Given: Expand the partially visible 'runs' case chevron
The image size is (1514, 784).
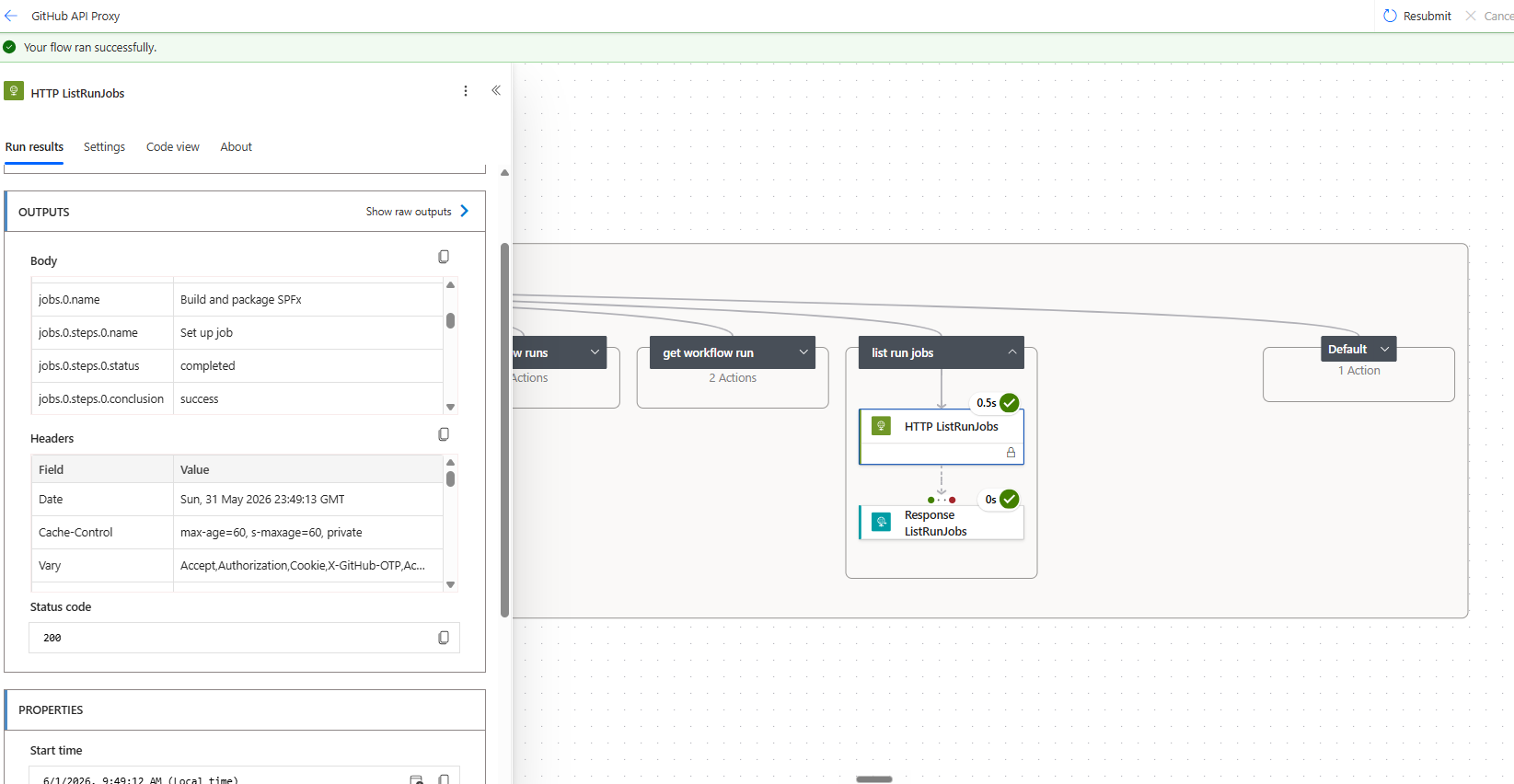Looking at the screenshot, I should pos(595,352).
